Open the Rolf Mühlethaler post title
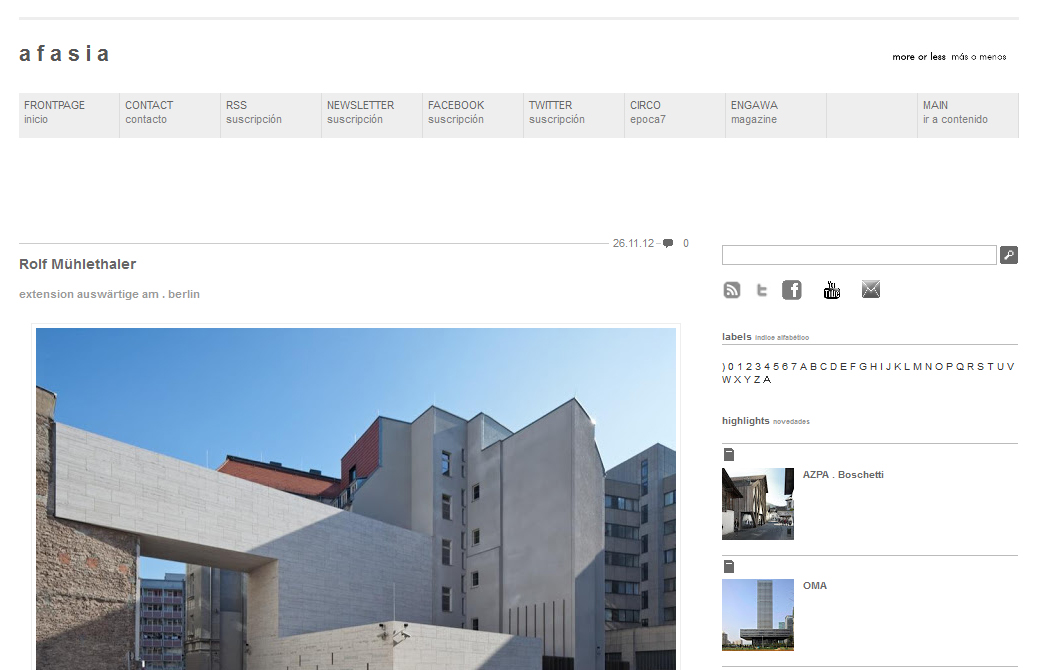 tap(78, 264)
